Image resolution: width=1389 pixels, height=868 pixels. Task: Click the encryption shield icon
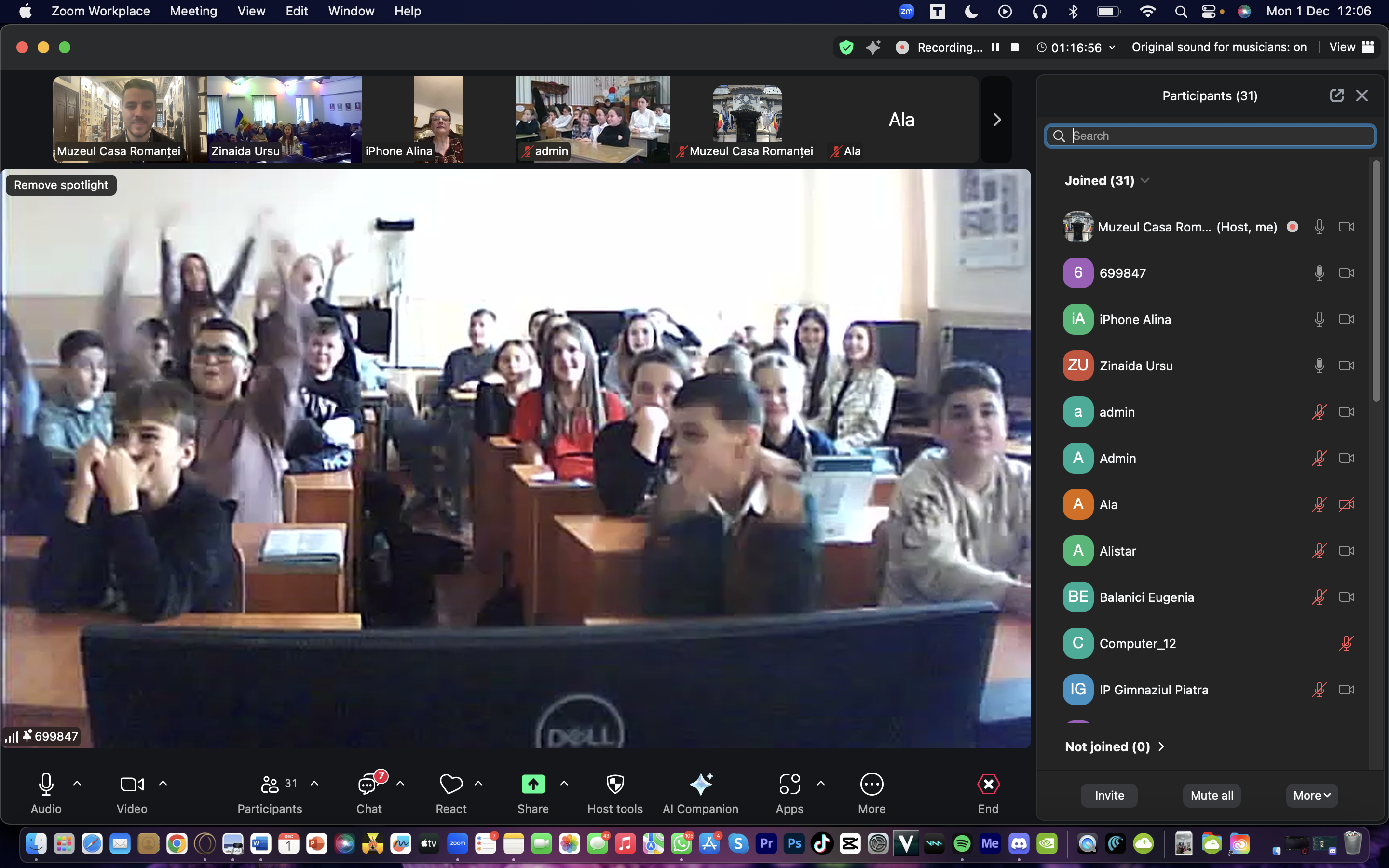[846, 47]
